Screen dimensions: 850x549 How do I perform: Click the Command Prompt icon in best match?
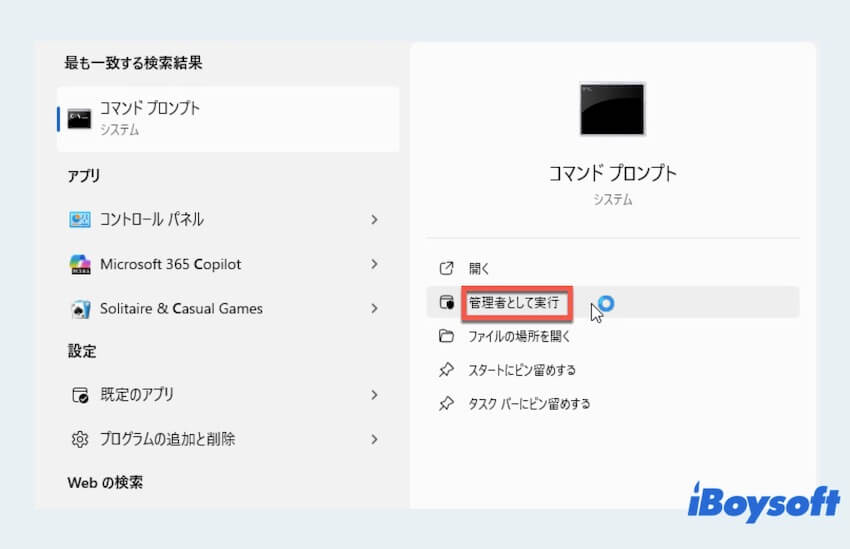[80, 119]
